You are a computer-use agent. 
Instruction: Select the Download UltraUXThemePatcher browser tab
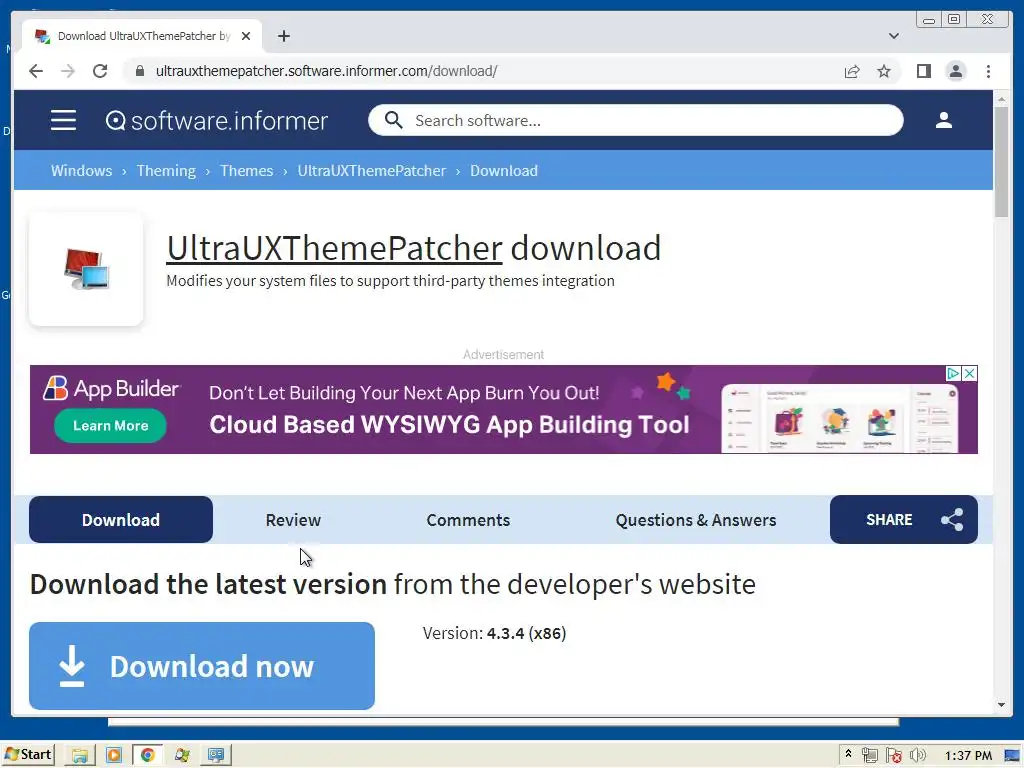(142, 36)
